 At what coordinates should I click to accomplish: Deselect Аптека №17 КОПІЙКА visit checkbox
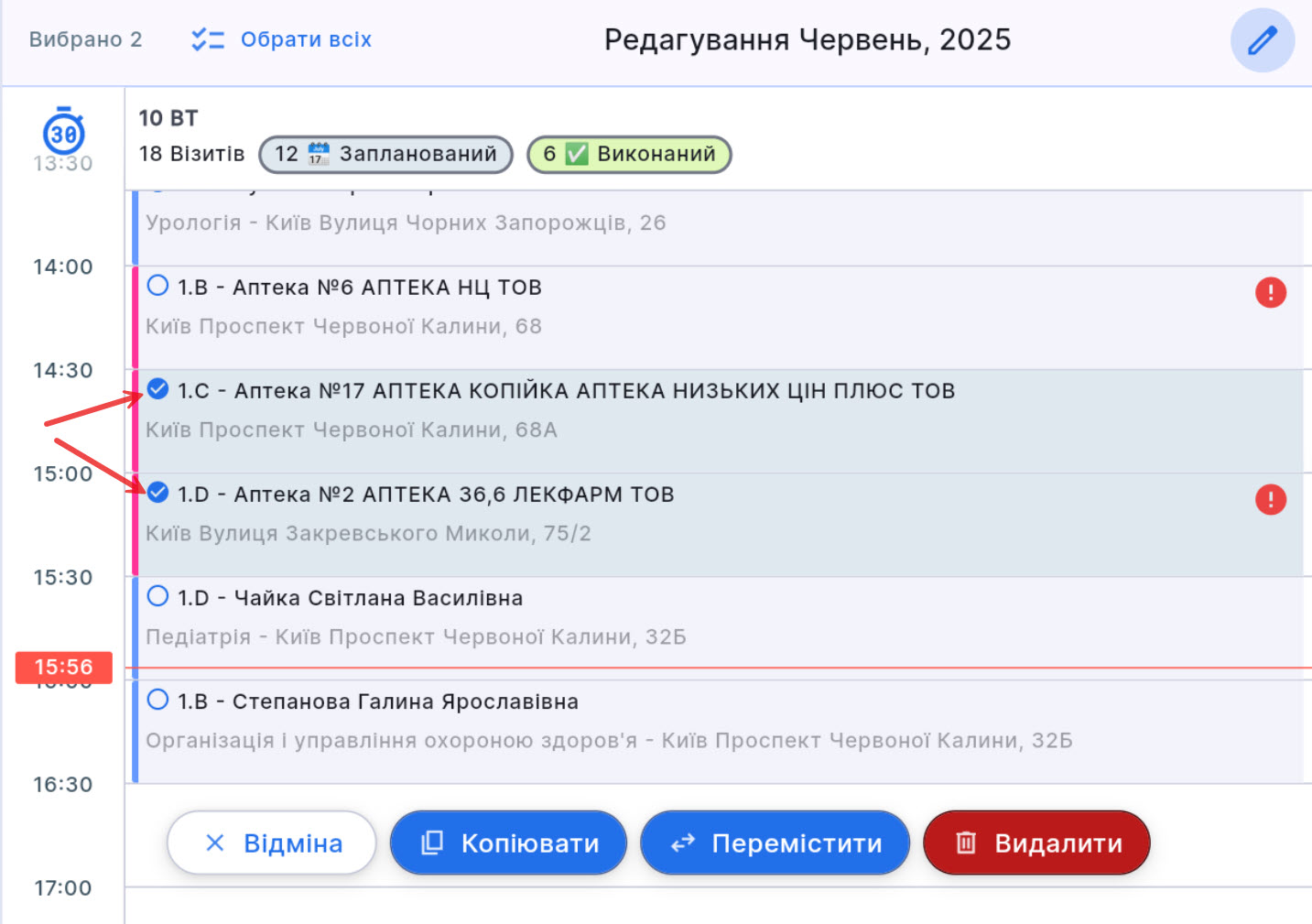156,388
